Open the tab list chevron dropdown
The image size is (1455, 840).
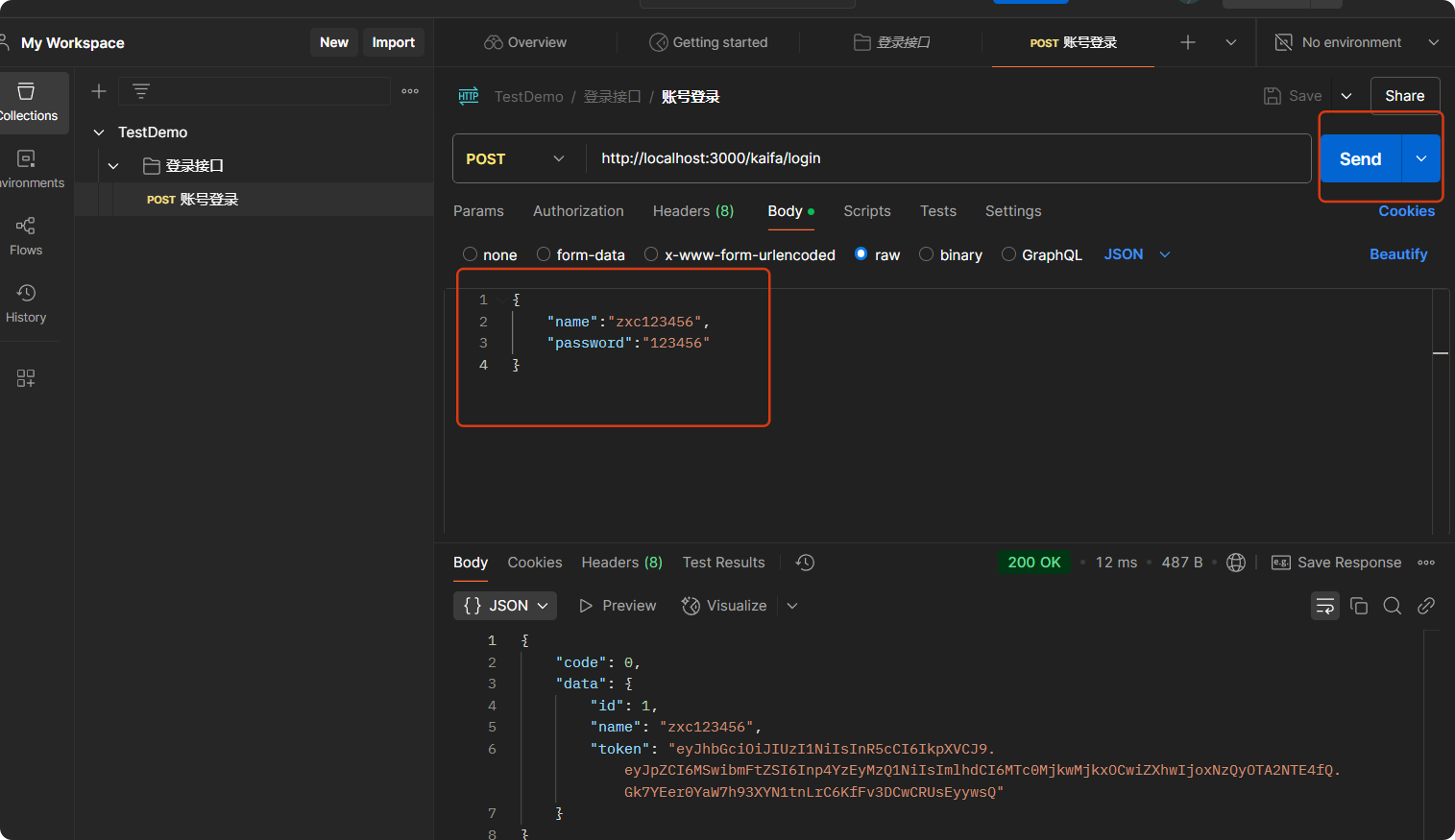point(1231,42)
